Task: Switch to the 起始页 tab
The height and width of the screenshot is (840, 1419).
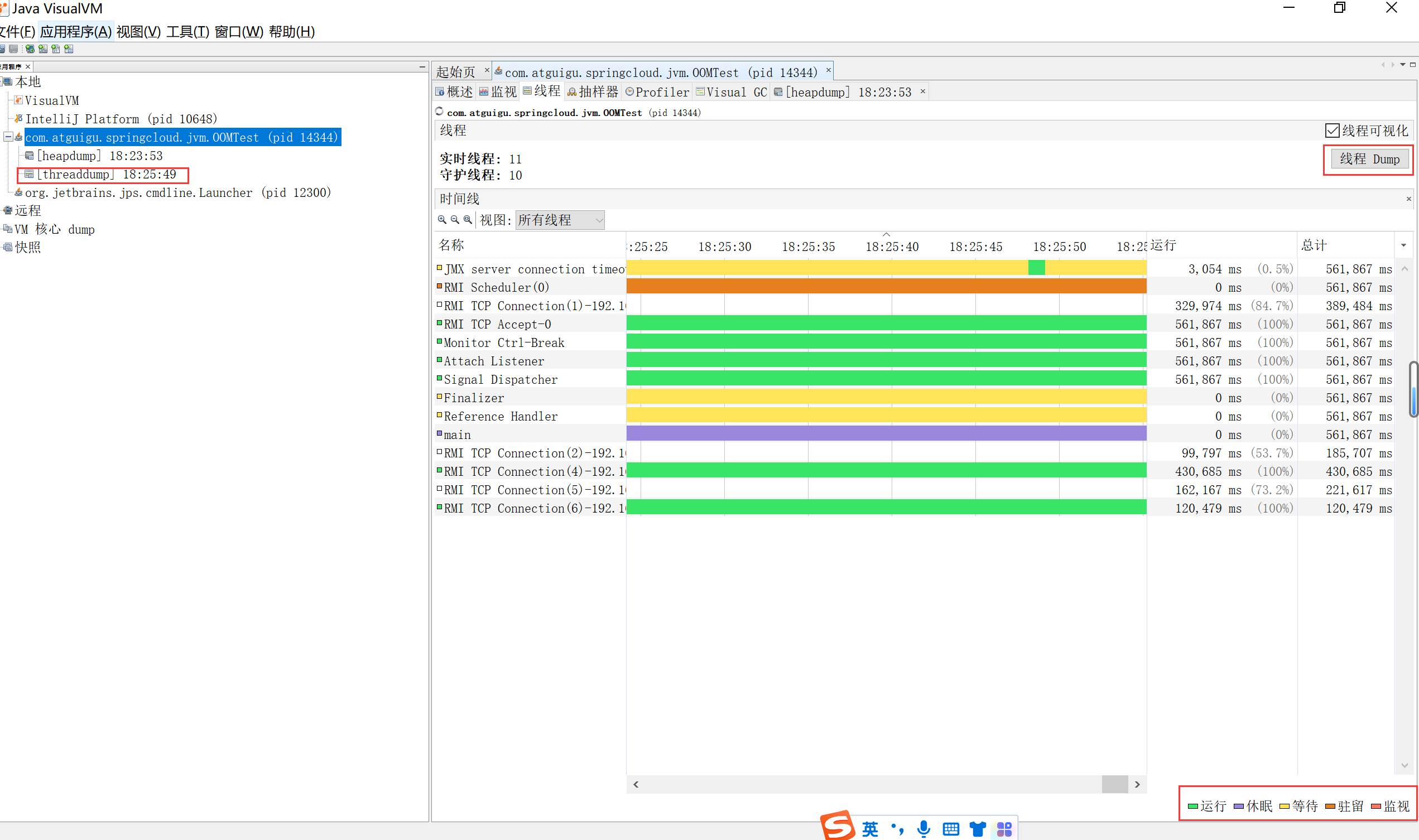Action: [456, 72]
